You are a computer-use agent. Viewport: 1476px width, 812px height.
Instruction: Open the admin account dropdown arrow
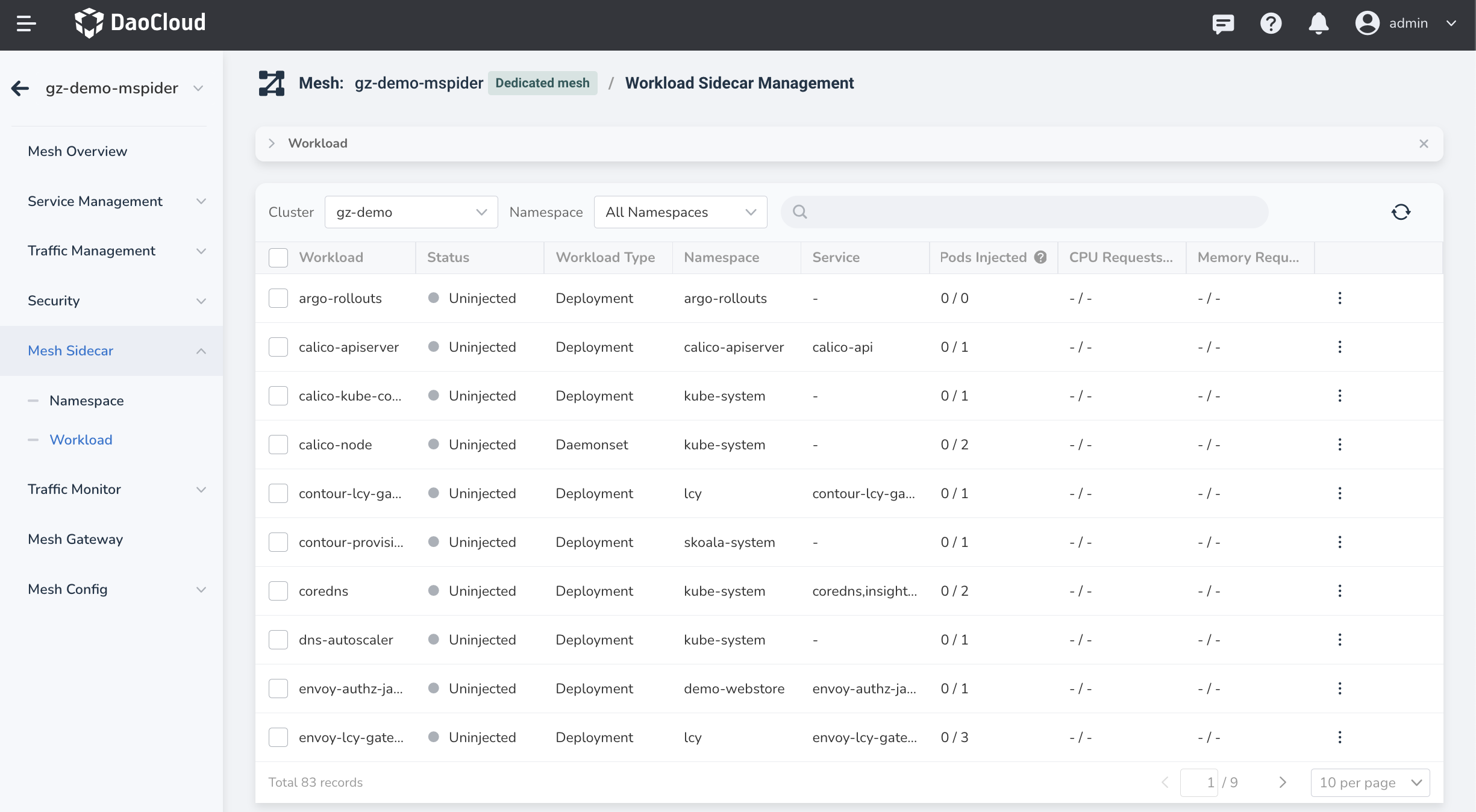(1451, 23)
